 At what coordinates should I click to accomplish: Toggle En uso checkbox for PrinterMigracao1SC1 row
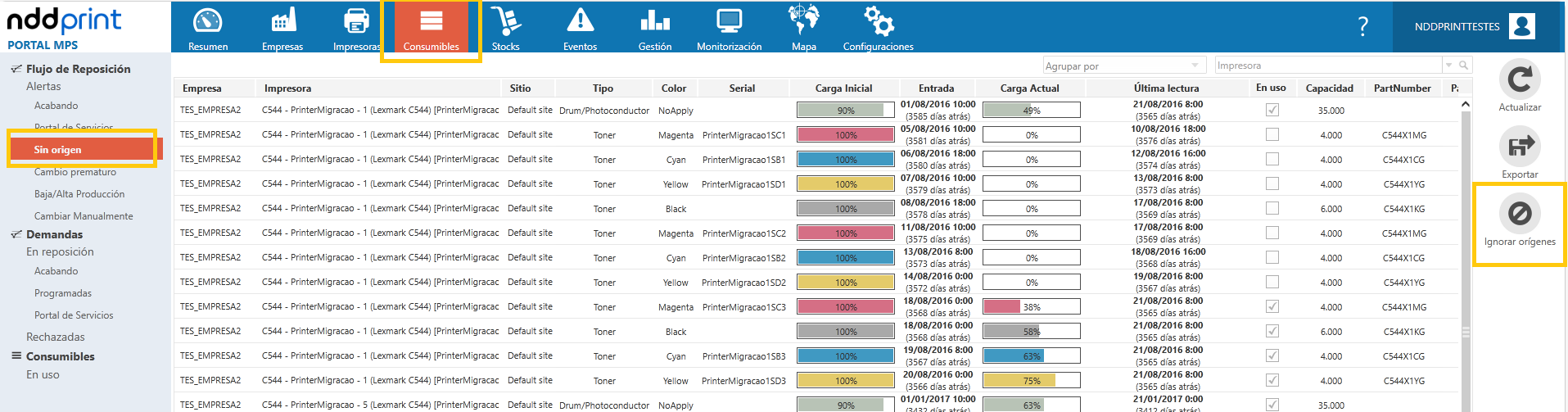tap(1272, 134)
